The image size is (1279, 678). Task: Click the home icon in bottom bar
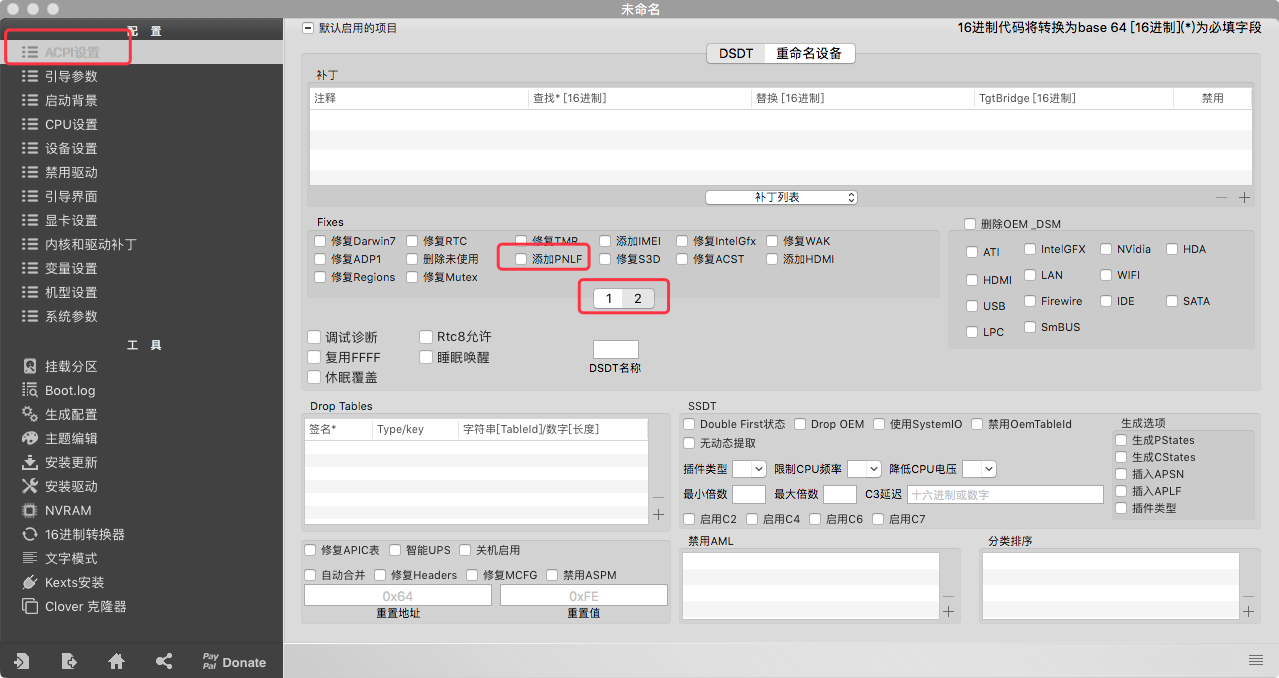(x=117, y=661)
